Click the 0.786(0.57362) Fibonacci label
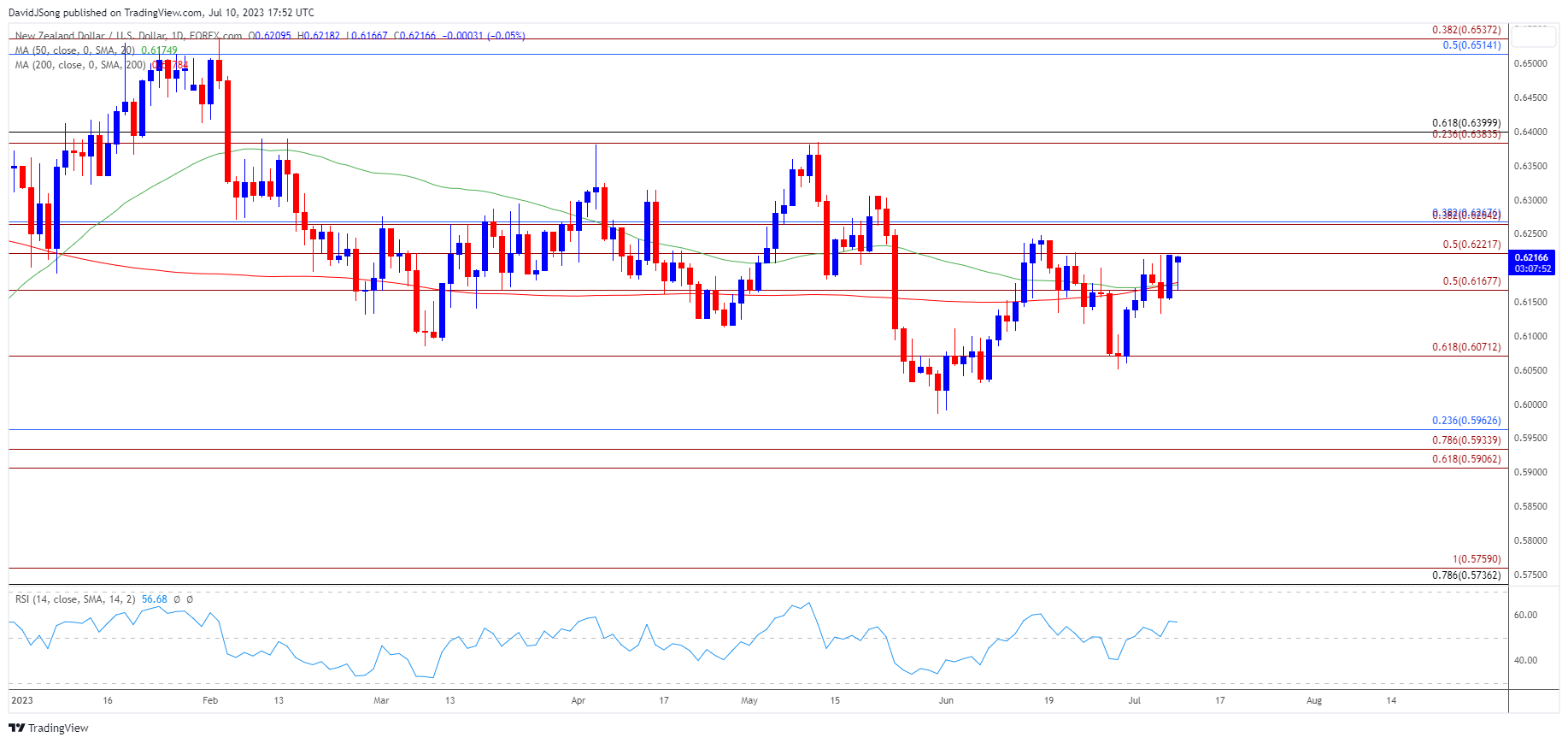Viewport: 1568px width, 743px height. pos(1465,575)
